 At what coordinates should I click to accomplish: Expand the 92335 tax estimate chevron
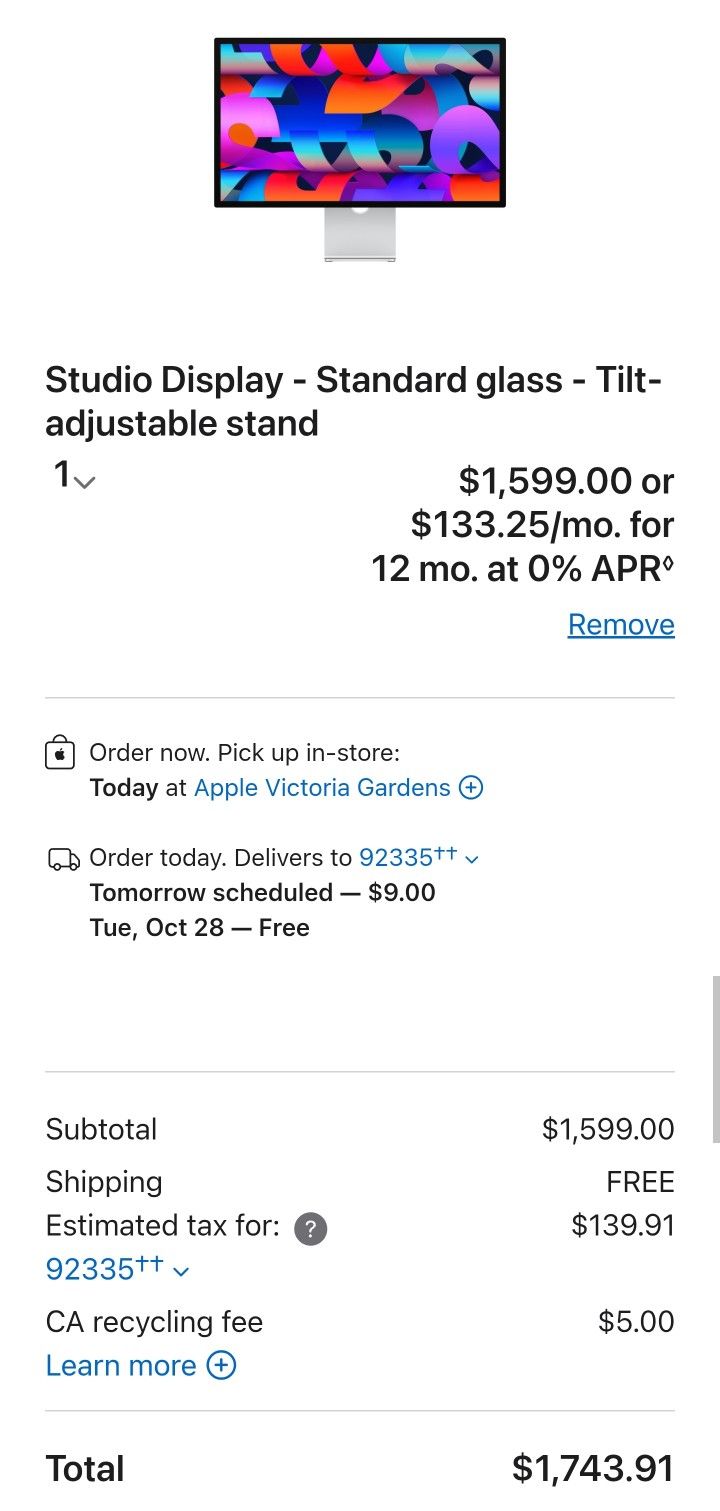coord(180,1269)
